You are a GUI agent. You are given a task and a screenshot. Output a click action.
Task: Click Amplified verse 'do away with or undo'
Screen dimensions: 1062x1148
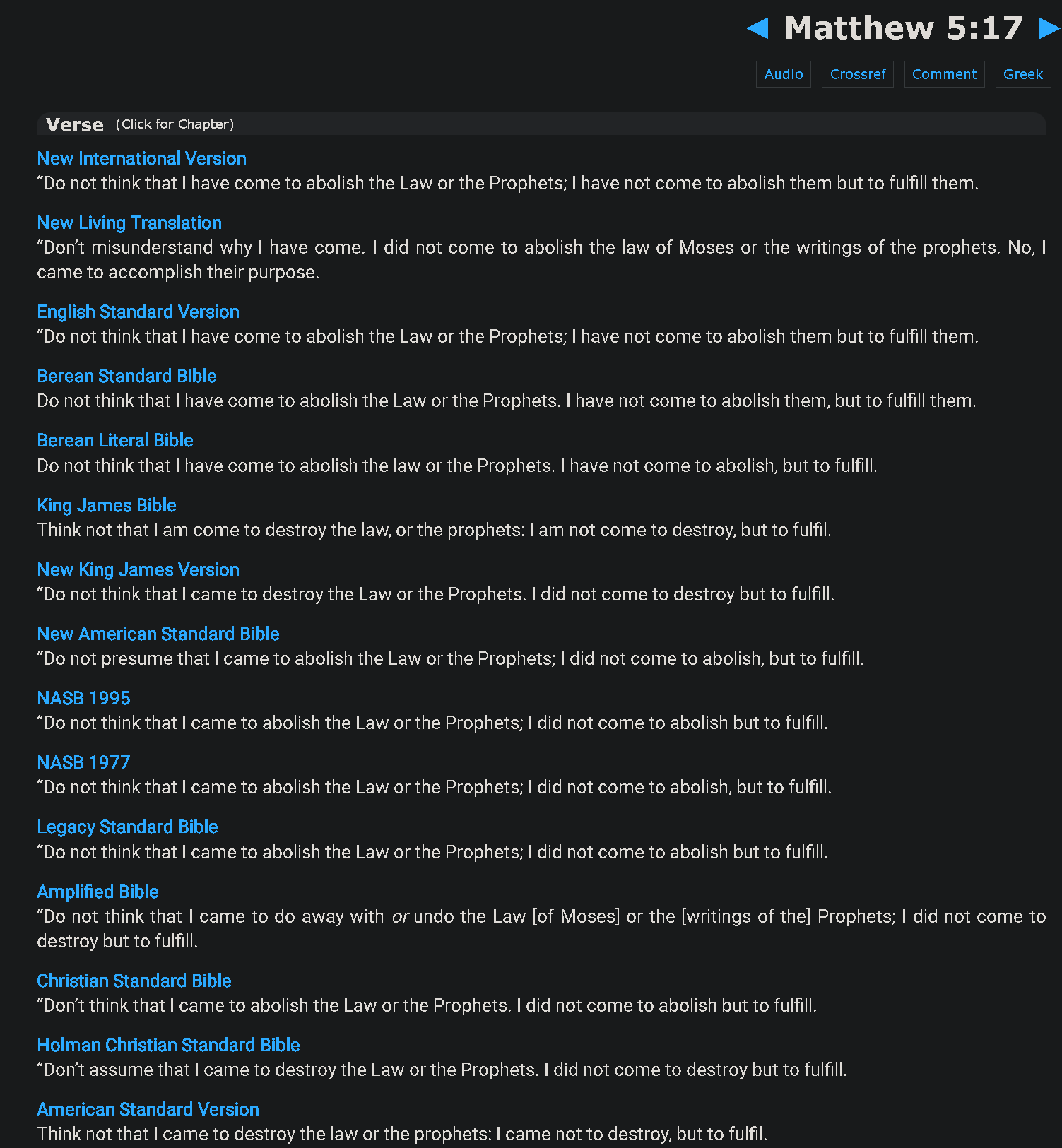click(541, 928)
